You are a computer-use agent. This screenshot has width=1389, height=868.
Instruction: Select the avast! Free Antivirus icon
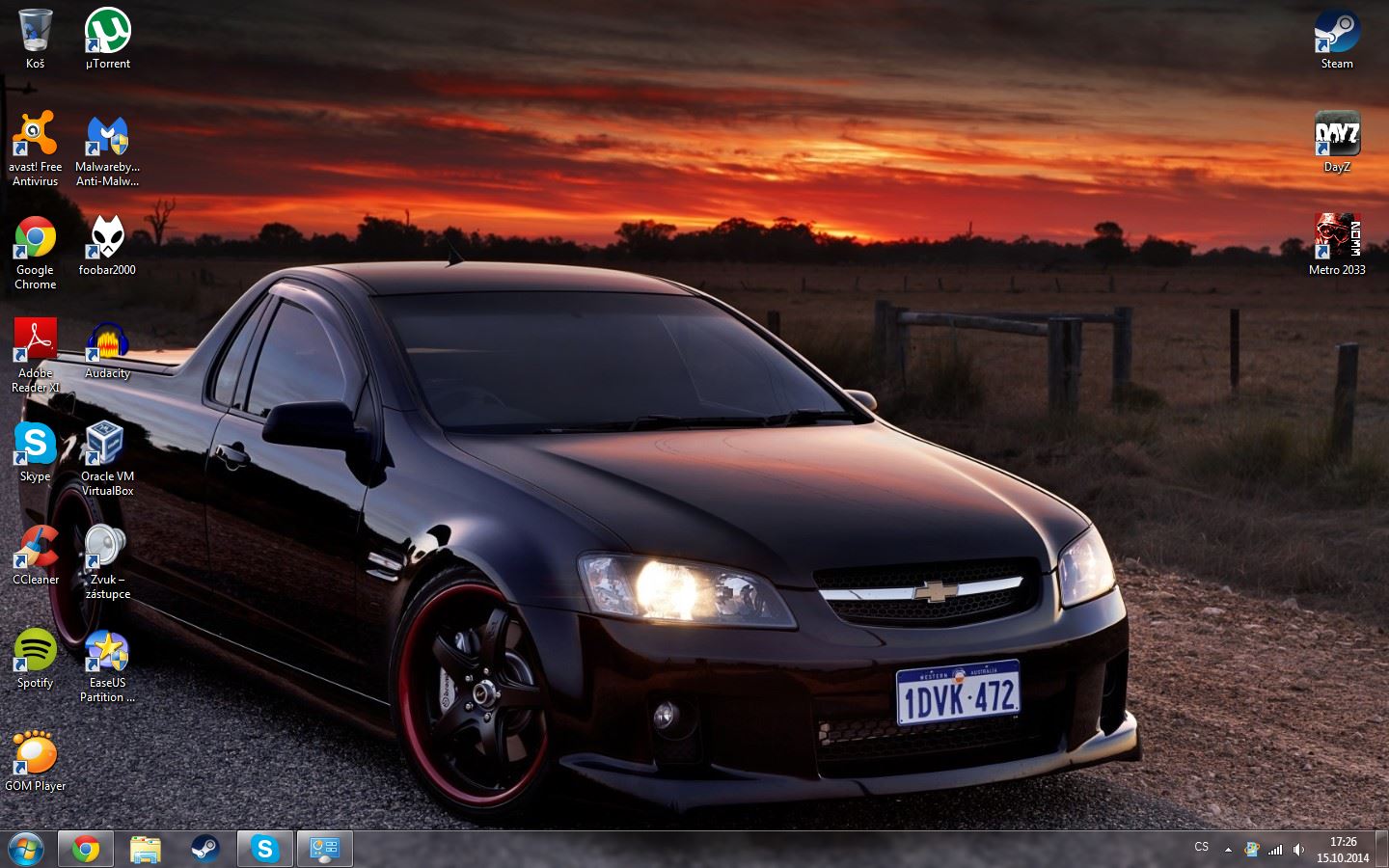[x=35, y=135]
